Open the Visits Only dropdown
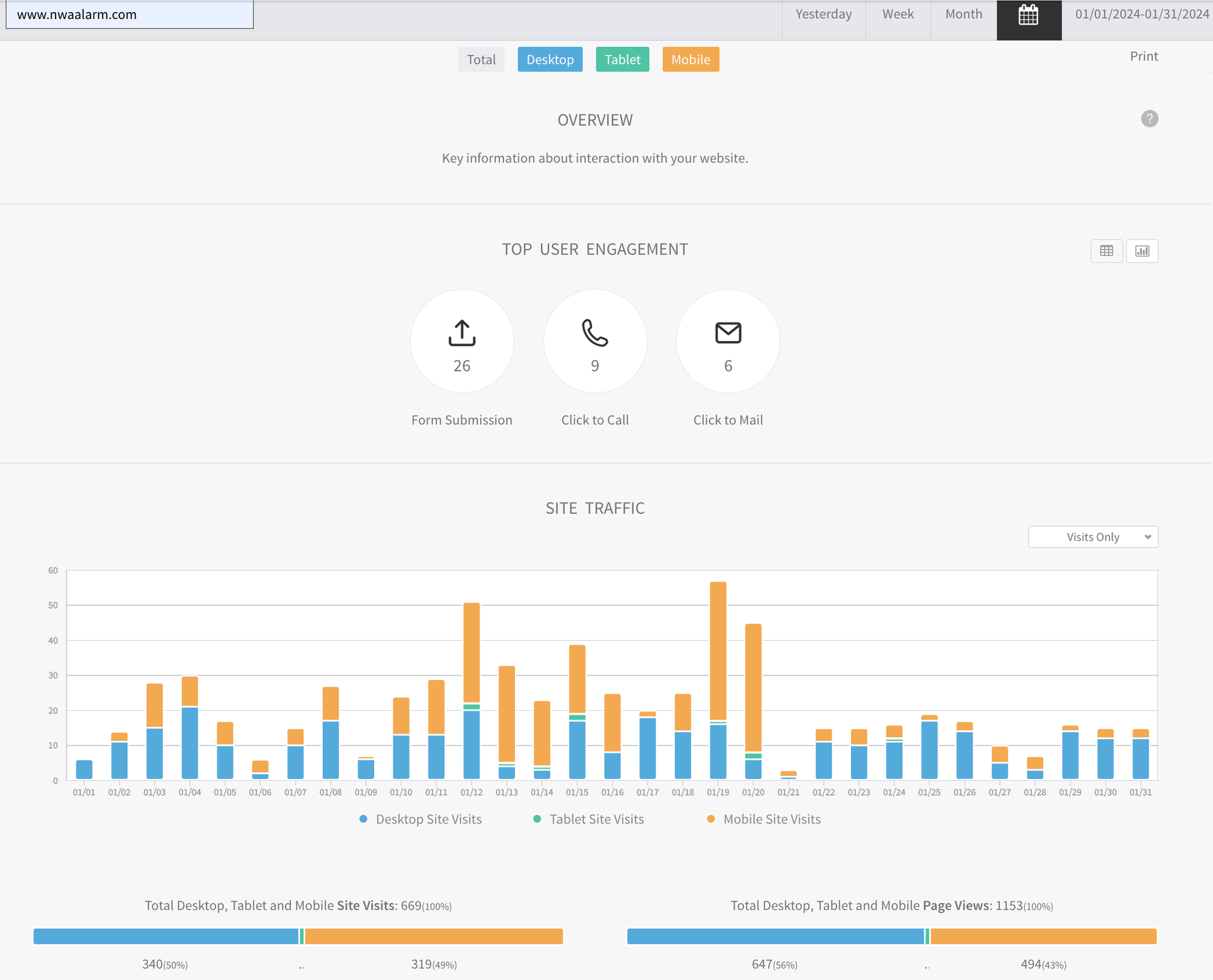The height and width of the screenshot is (980, 1213). click(x=1092, y=537)
